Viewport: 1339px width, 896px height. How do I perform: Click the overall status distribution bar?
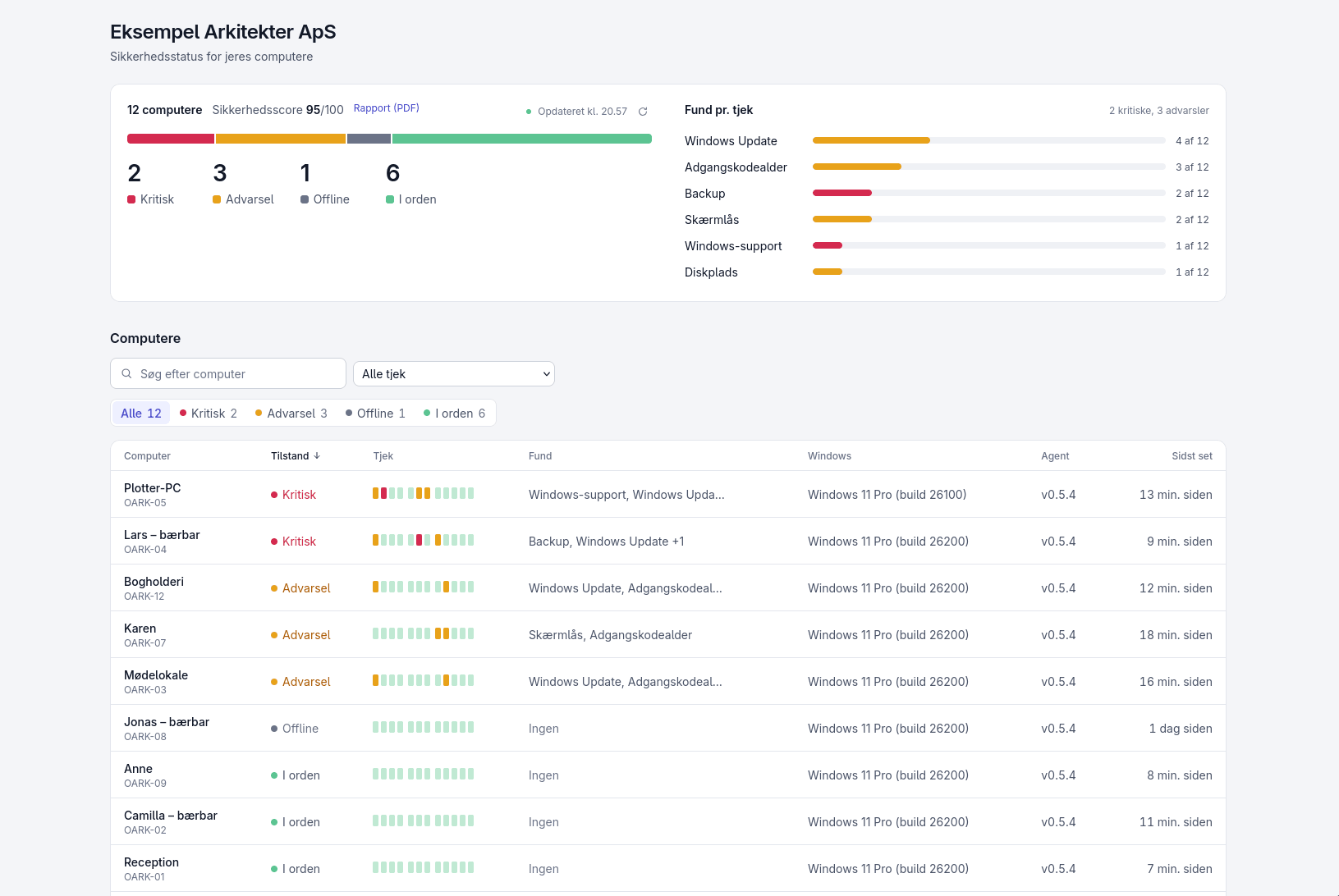389,139
